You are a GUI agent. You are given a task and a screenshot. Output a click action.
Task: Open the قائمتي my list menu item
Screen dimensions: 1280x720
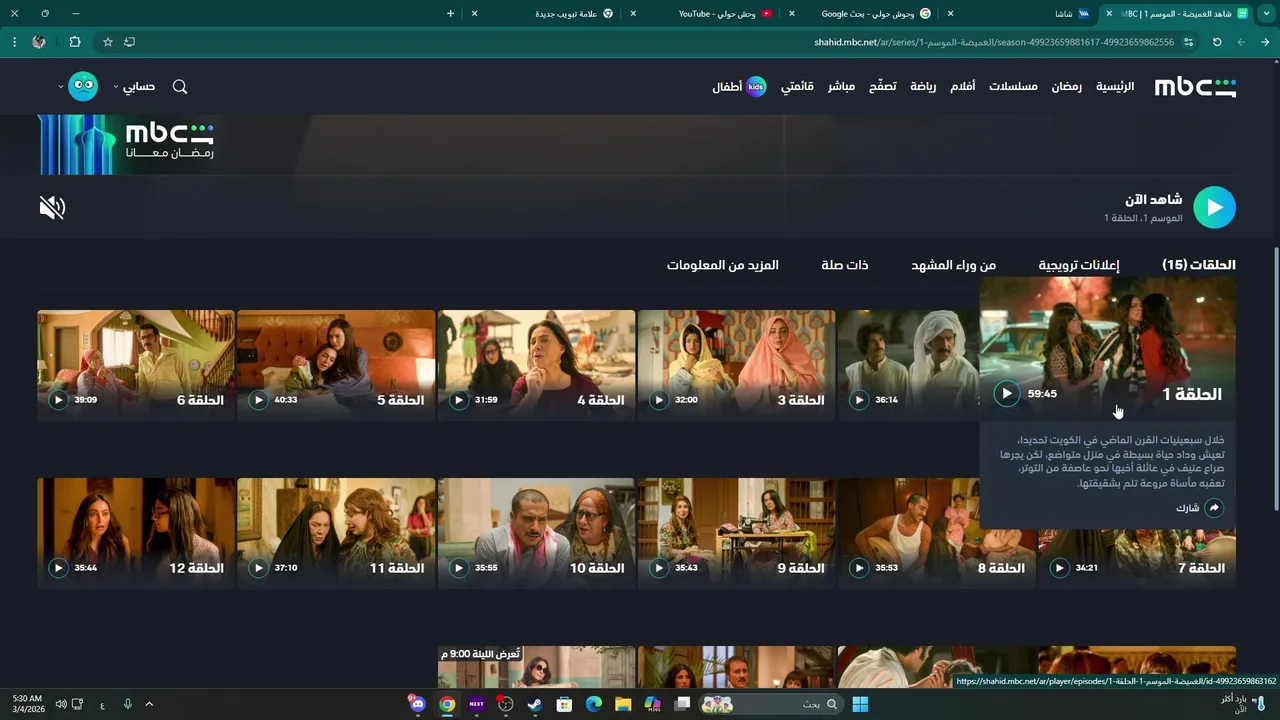[x=797, y=87]
